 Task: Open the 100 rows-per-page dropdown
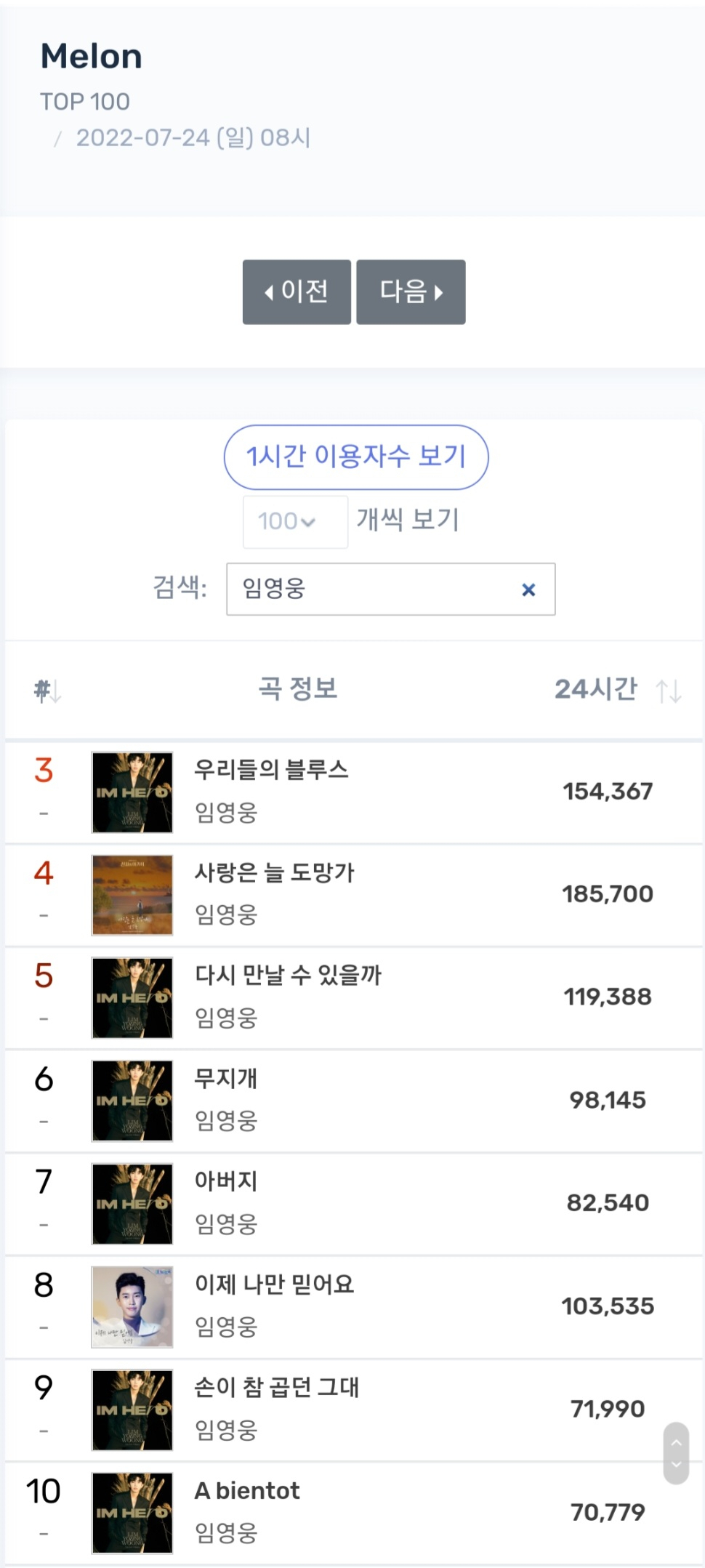click(295, 521)
